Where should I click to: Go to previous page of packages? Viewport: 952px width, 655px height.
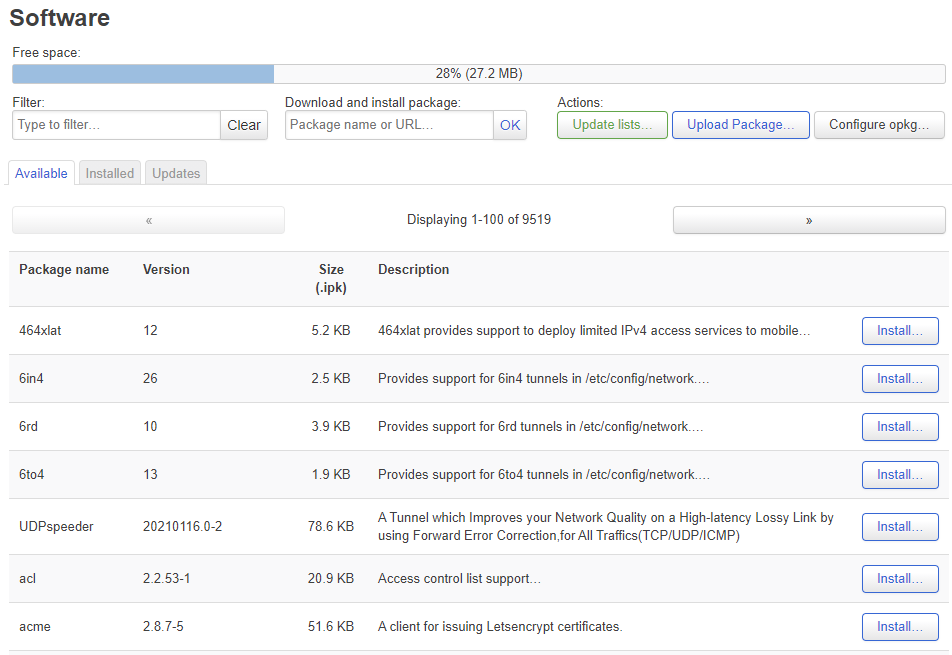pyautogui.click(x=148, y=220)
